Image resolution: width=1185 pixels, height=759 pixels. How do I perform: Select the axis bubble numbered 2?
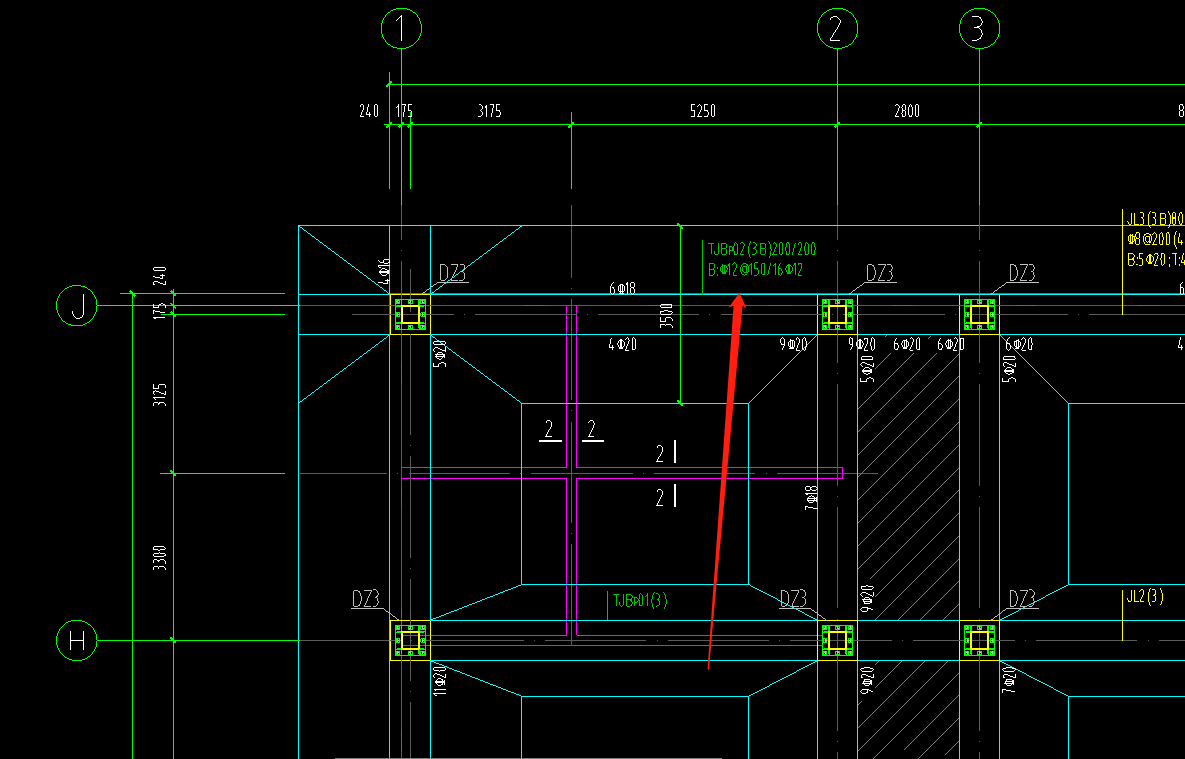pyautogui.click(x=837, y=29)
